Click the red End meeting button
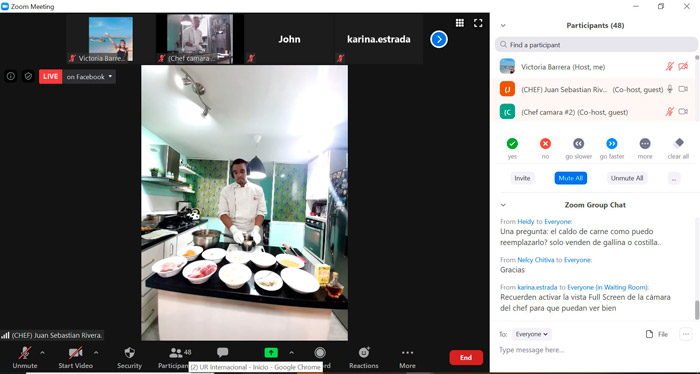 point(466,357)
